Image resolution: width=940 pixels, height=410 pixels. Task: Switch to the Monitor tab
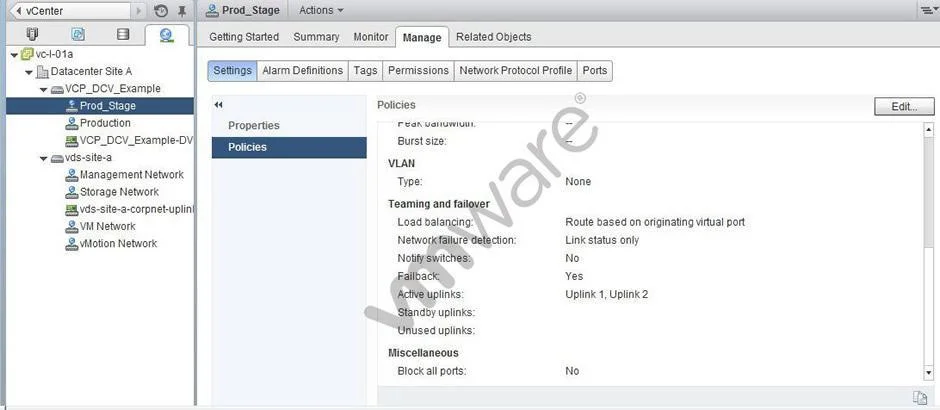[x=370, y=37]
